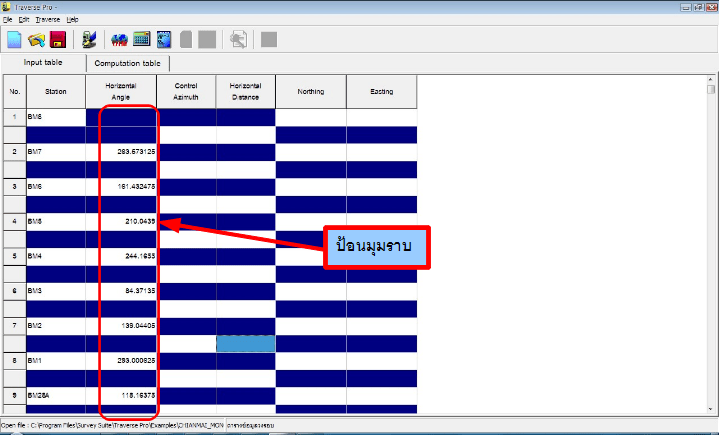Select row number 1 header
This screenshot has width=719, height=435.
(x=15, y=117)
